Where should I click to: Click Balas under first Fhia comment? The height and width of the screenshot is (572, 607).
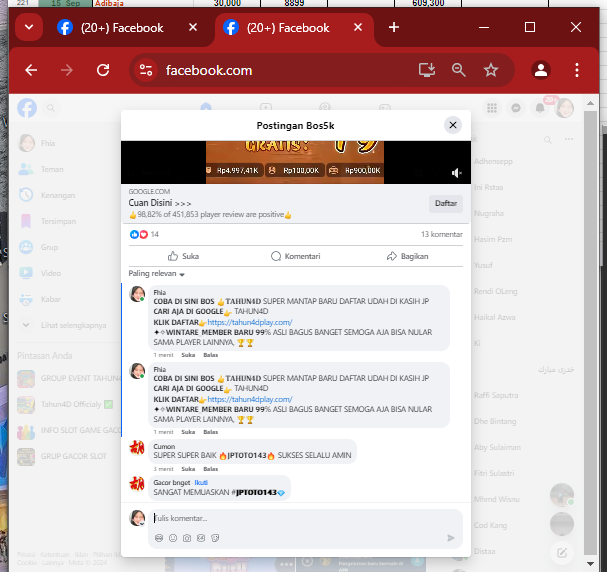(x=211, y=355)
